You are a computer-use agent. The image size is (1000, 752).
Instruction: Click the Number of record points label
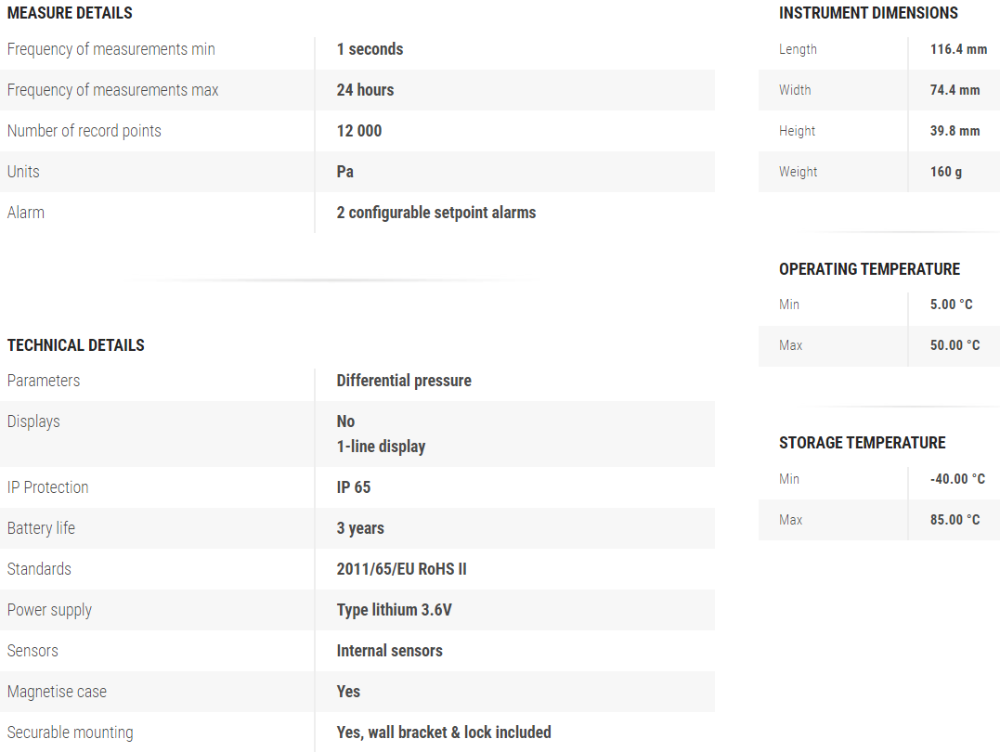[84, 131]
